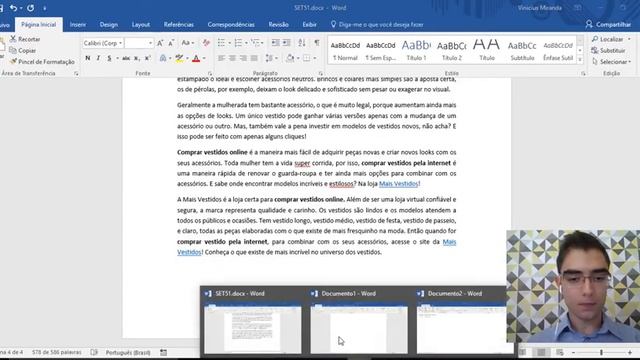640x360 pixels.
Task: Align text right
Action: (243, 58)
